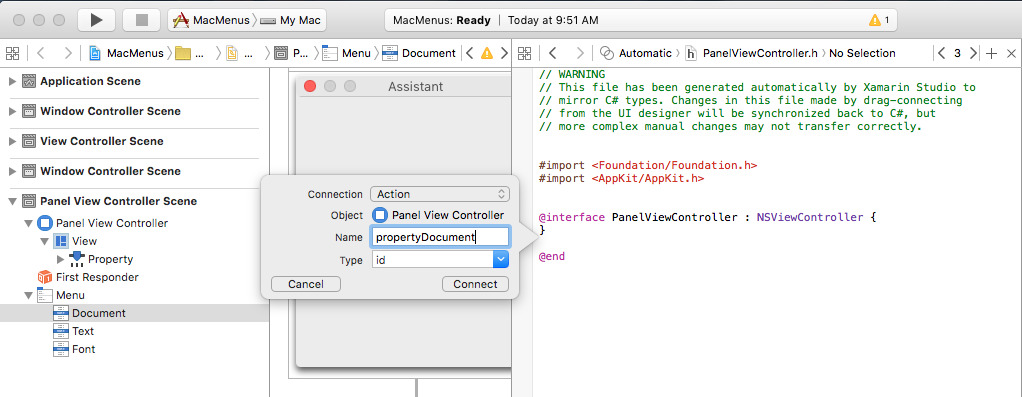Click Panel View Controller object in popover
Image resolution: width=1022 pixels, height=397 pixels.
pyautogui.click(x=438, y=215)
